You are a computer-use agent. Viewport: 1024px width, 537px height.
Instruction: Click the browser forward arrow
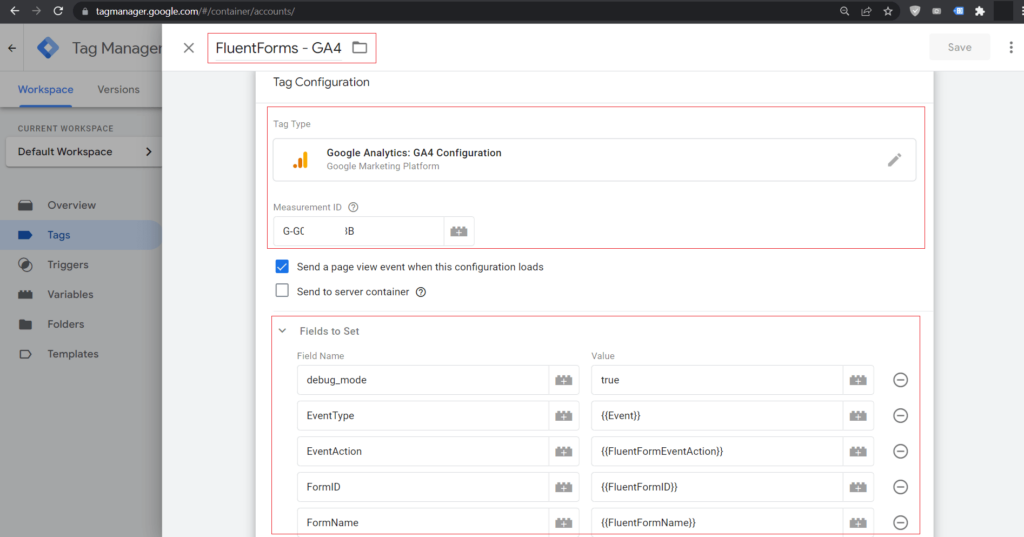(x=37, y=11)
